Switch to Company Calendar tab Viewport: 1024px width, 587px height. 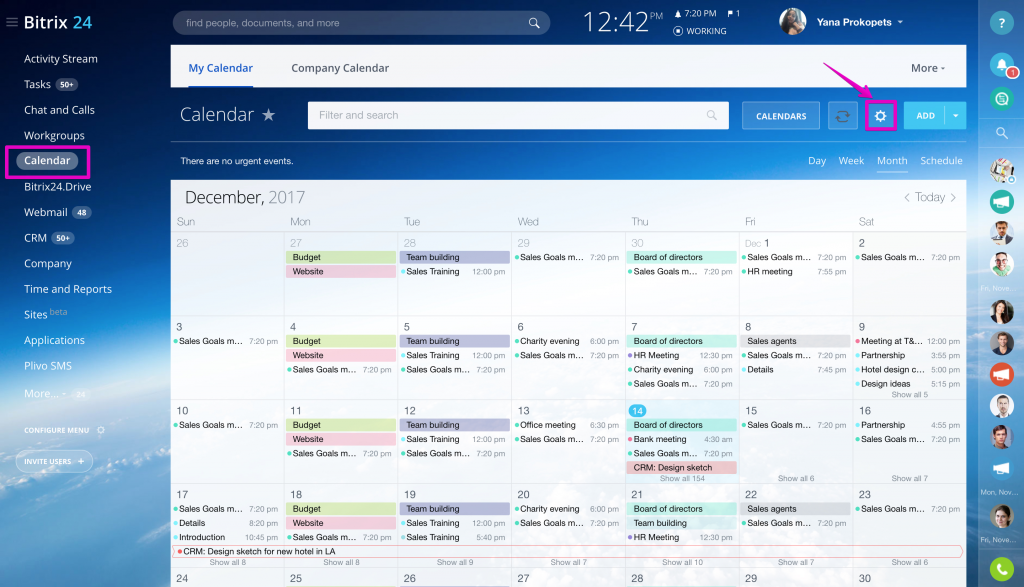(340, 68)
